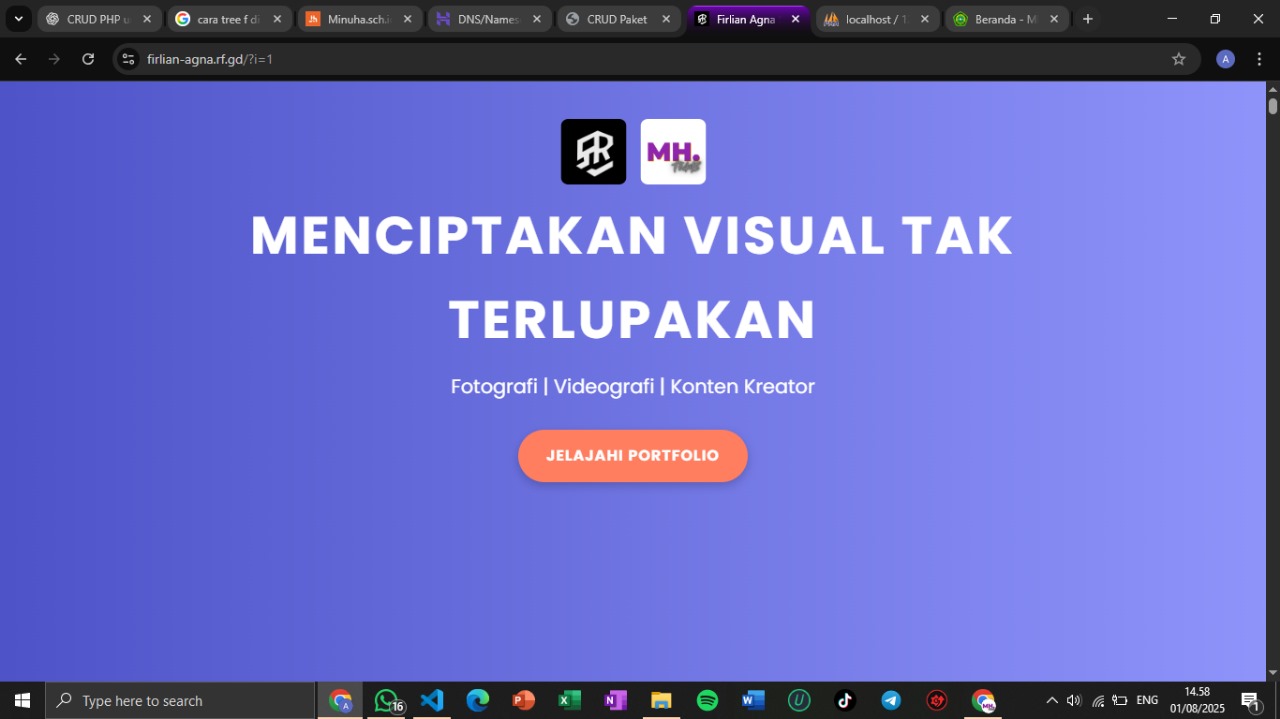1280x719 pixels.
Task: Click the JELAJAHI PORTFOLIO button
Action: (x=632, y=455)
